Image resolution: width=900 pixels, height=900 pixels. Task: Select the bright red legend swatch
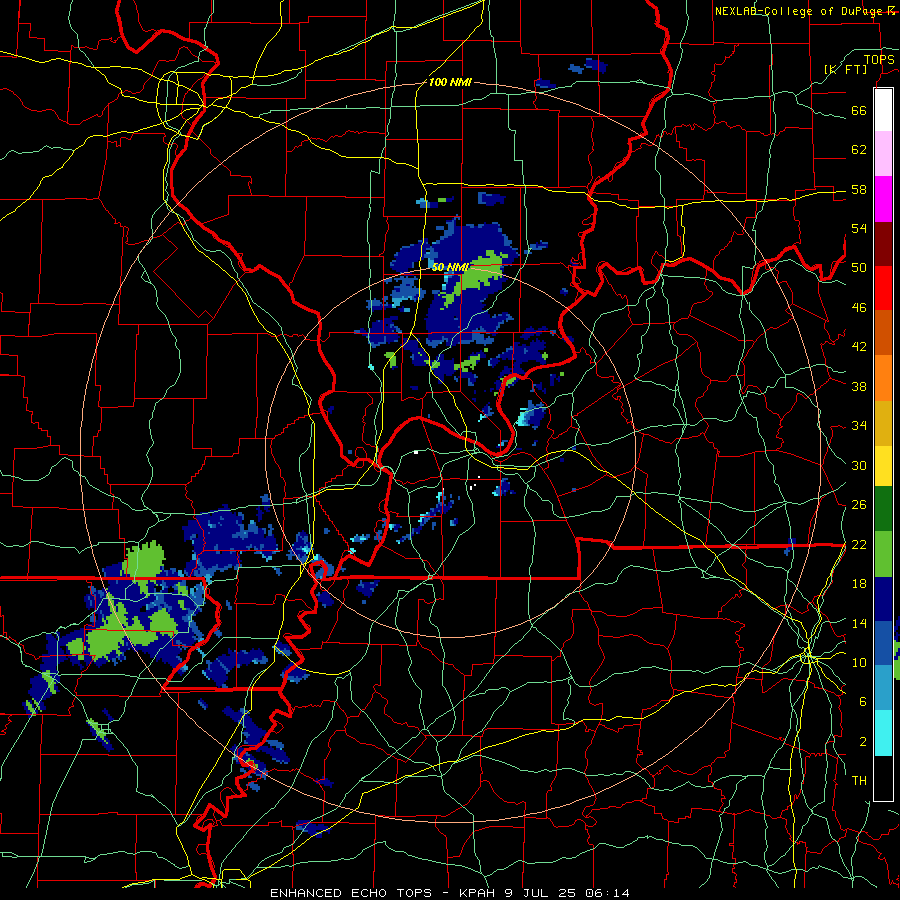(x=883, y=288)
